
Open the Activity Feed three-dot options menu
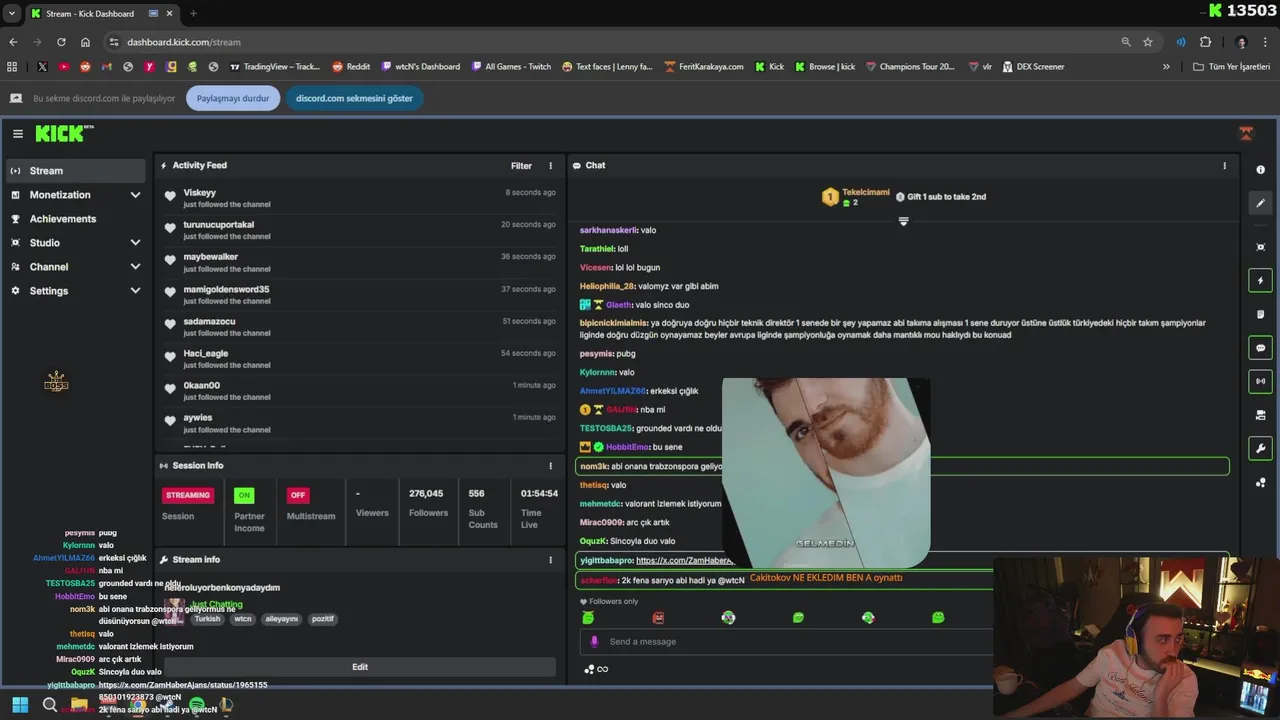click(550, 166)
